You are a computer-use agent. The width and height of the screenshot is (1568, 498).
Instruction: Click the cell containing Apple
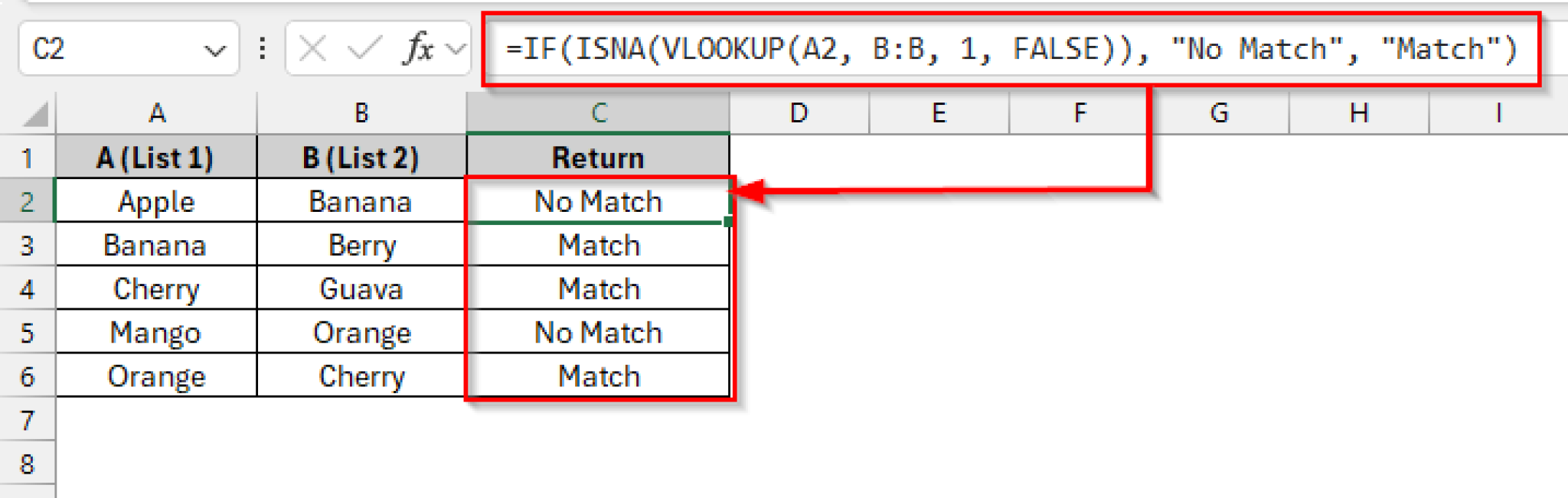(157, 201)
